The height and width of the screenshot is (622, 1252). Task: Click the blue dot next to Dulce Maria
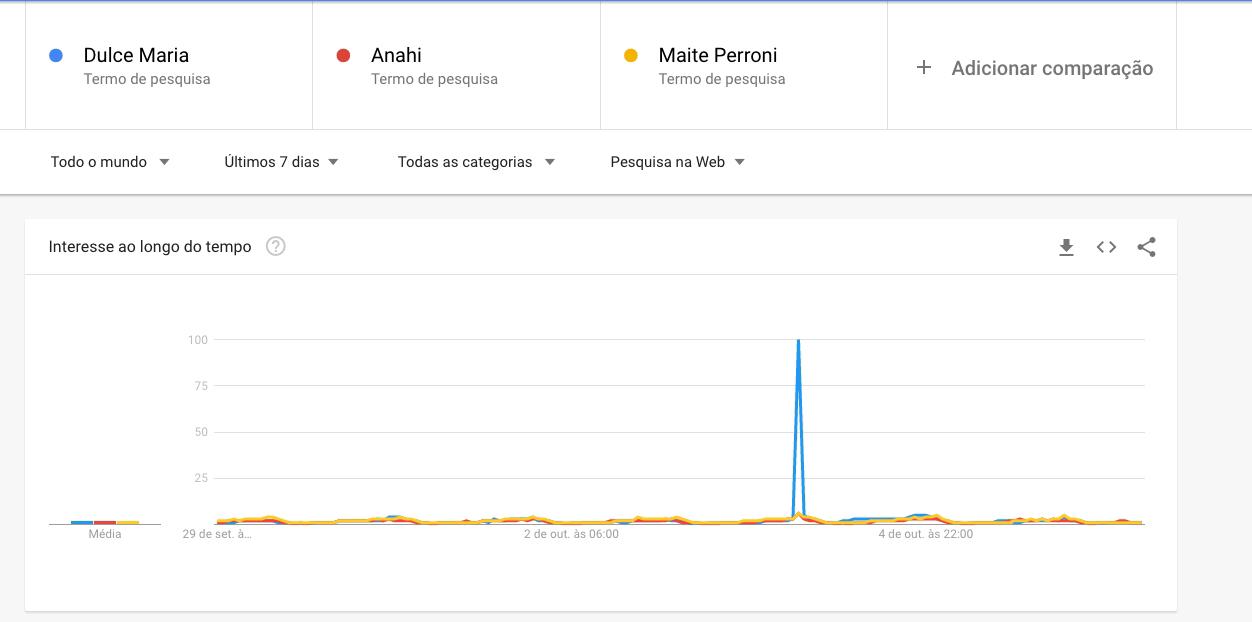(57, 56)
